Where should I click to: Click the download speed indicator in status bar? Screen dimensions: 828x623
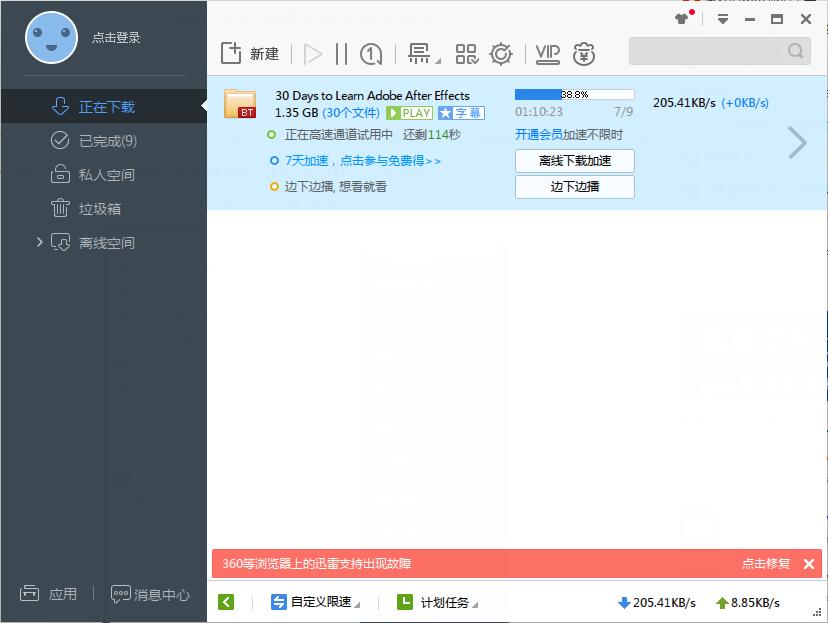656,602
